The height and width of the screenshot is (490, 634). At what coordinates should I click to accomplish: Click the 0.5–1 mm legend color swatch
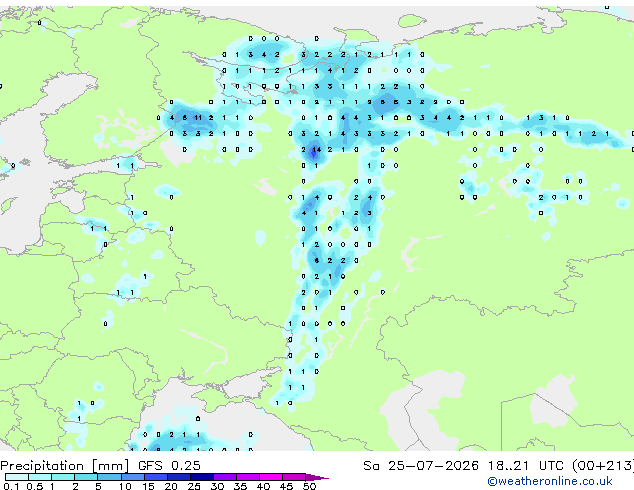point(40,477)
